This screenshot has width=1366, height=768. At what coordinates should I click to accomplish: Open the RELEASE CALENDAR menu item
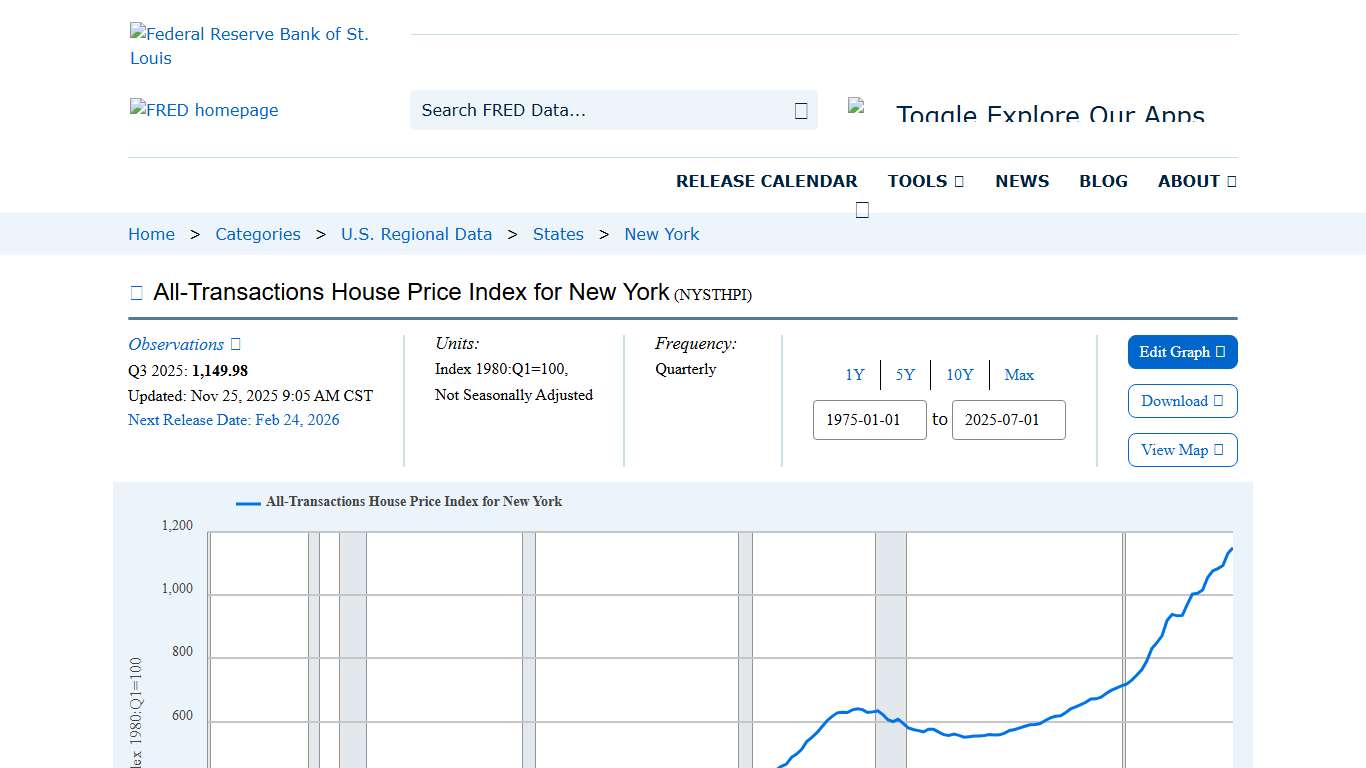pos(767,181)
